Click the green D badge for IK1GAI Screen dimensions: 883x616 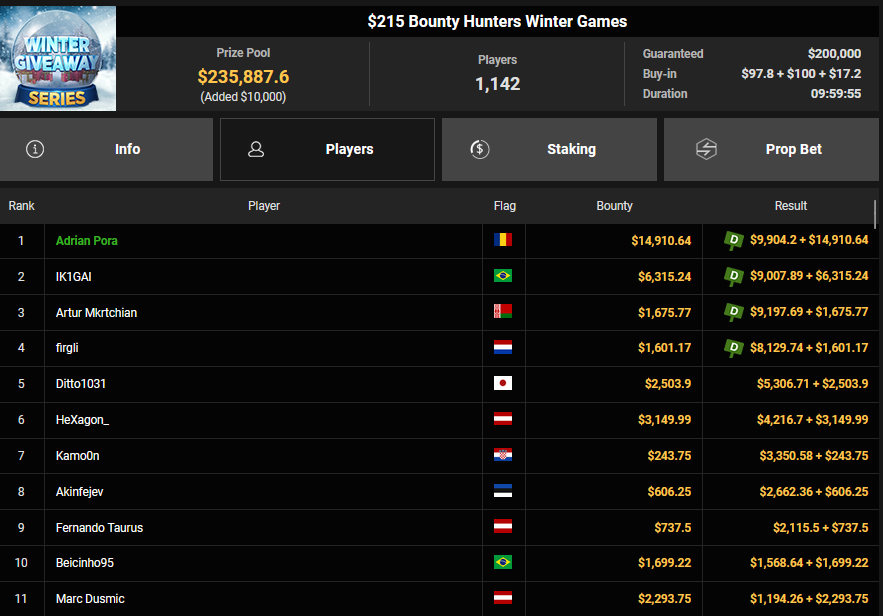point(735,276)
